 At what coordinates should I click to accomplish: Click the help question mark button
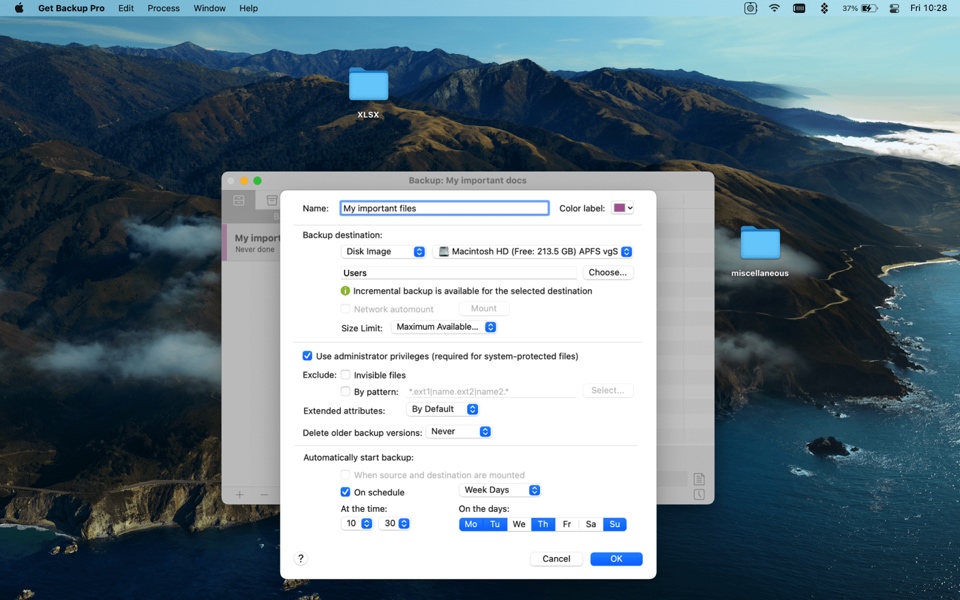point(301,559)
